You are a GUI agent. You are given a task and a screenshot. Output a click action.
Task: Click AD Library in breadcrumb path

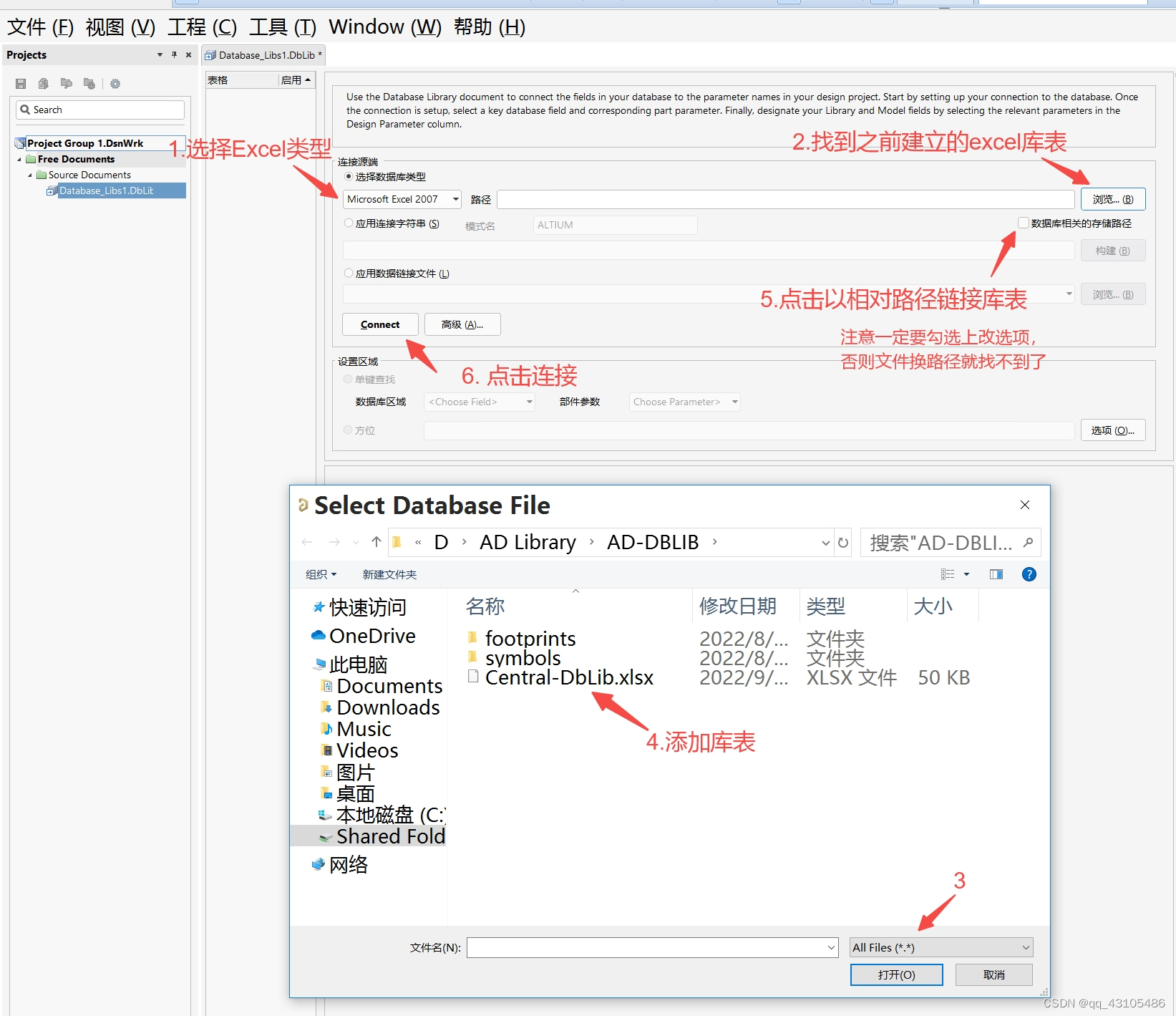(x=528, y=542)
